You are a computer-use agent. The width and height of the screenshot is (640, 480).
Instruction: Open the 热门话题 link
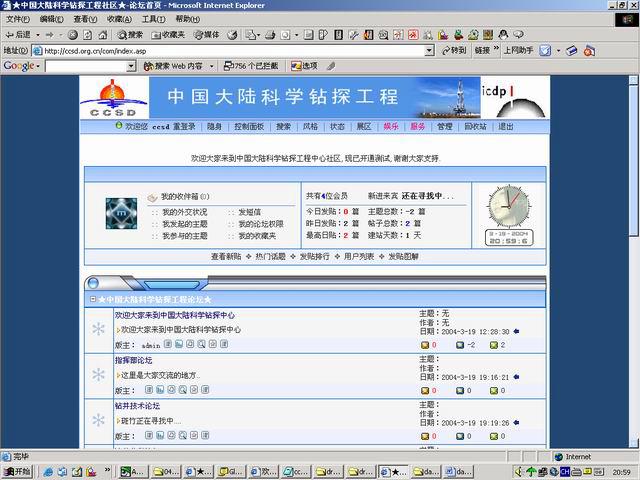click(x=270, y=256)
